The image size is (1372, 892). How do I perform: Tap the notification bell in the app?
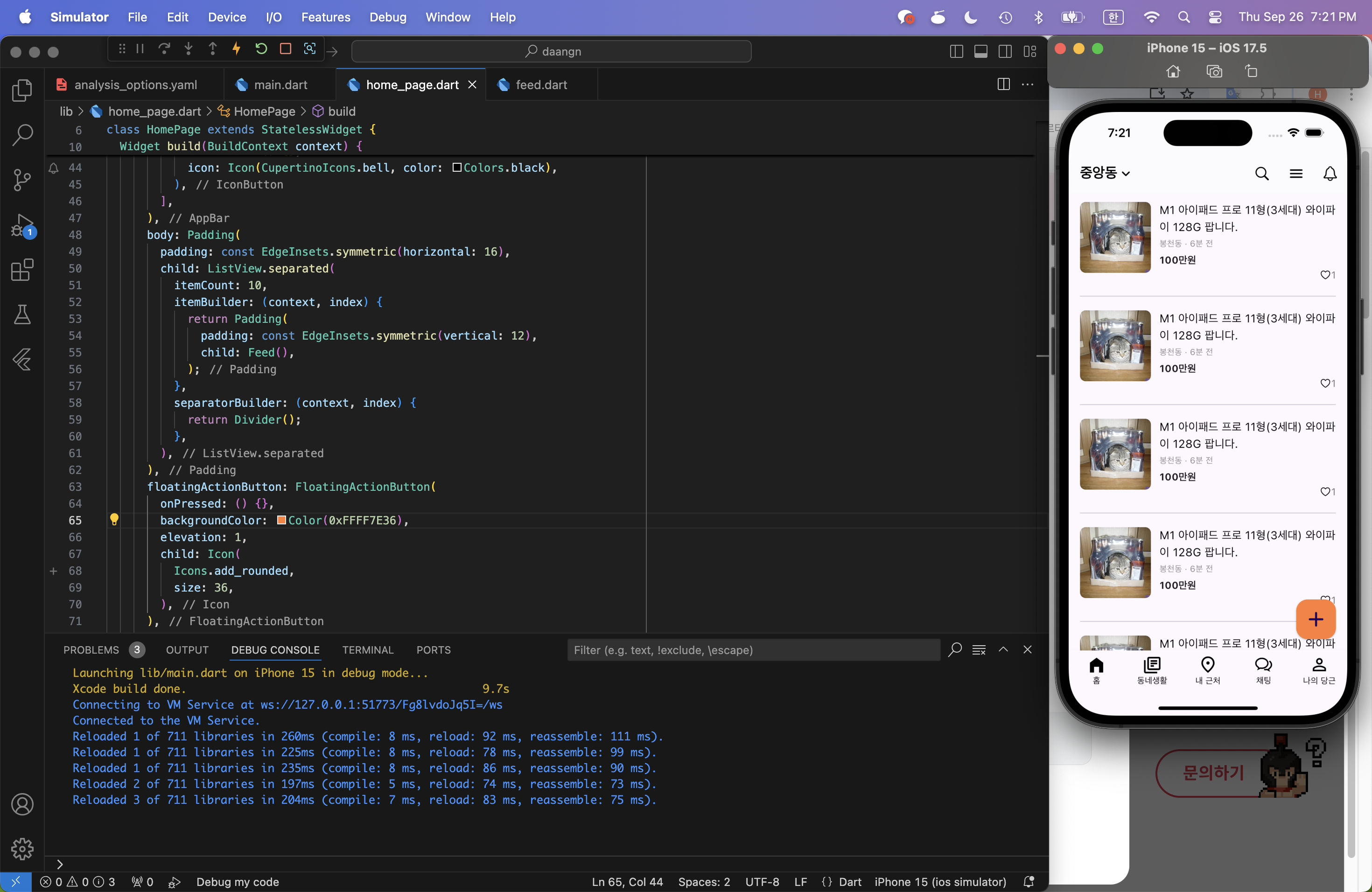1330,174
